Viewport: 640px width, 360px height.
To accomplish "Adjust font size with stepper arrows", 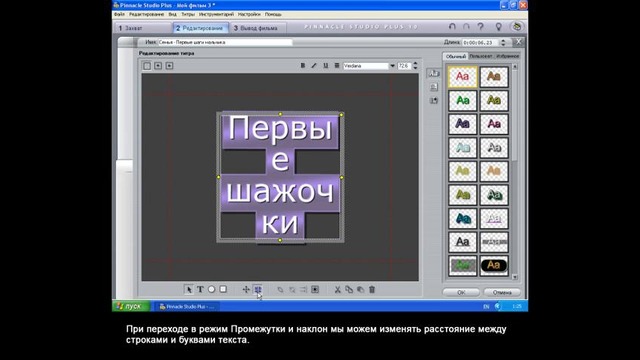I will point(415,66).
